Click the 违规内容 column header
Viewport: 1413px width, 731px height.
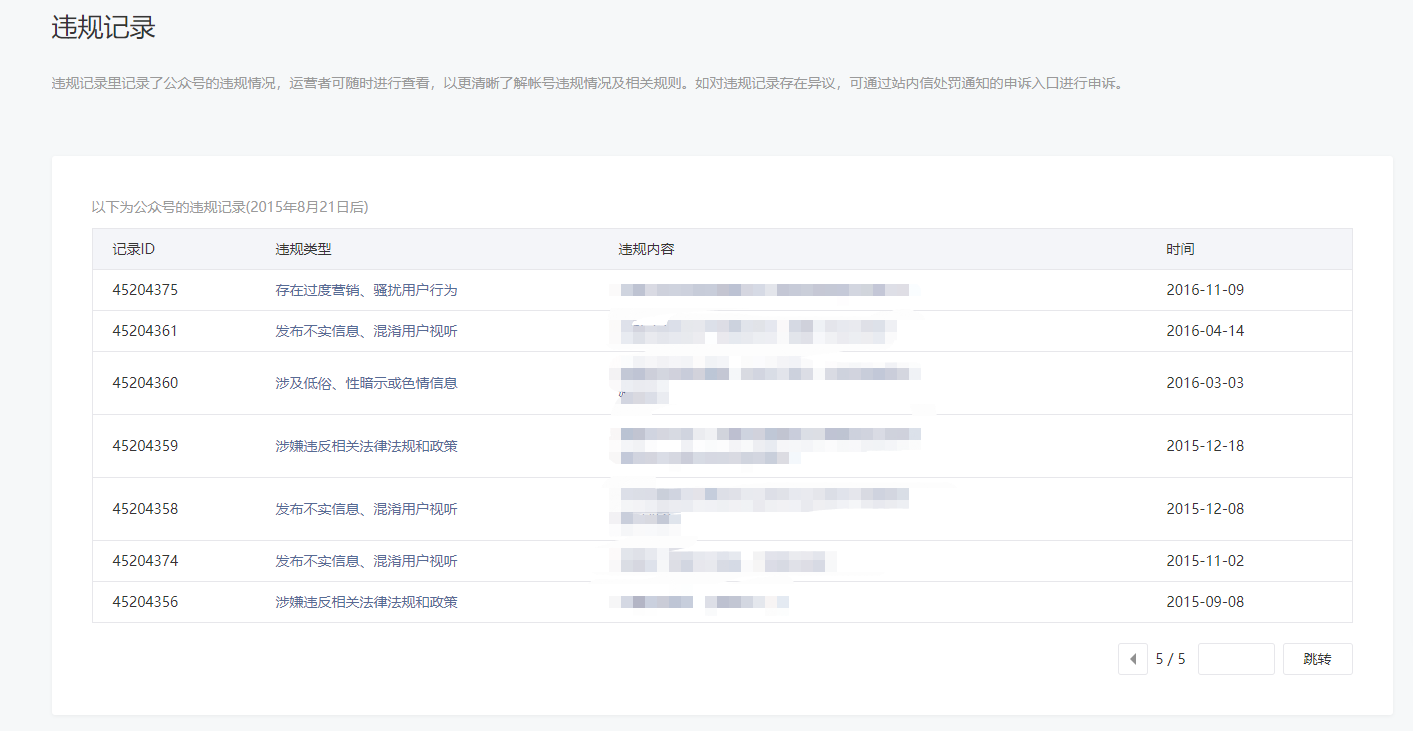646,249
